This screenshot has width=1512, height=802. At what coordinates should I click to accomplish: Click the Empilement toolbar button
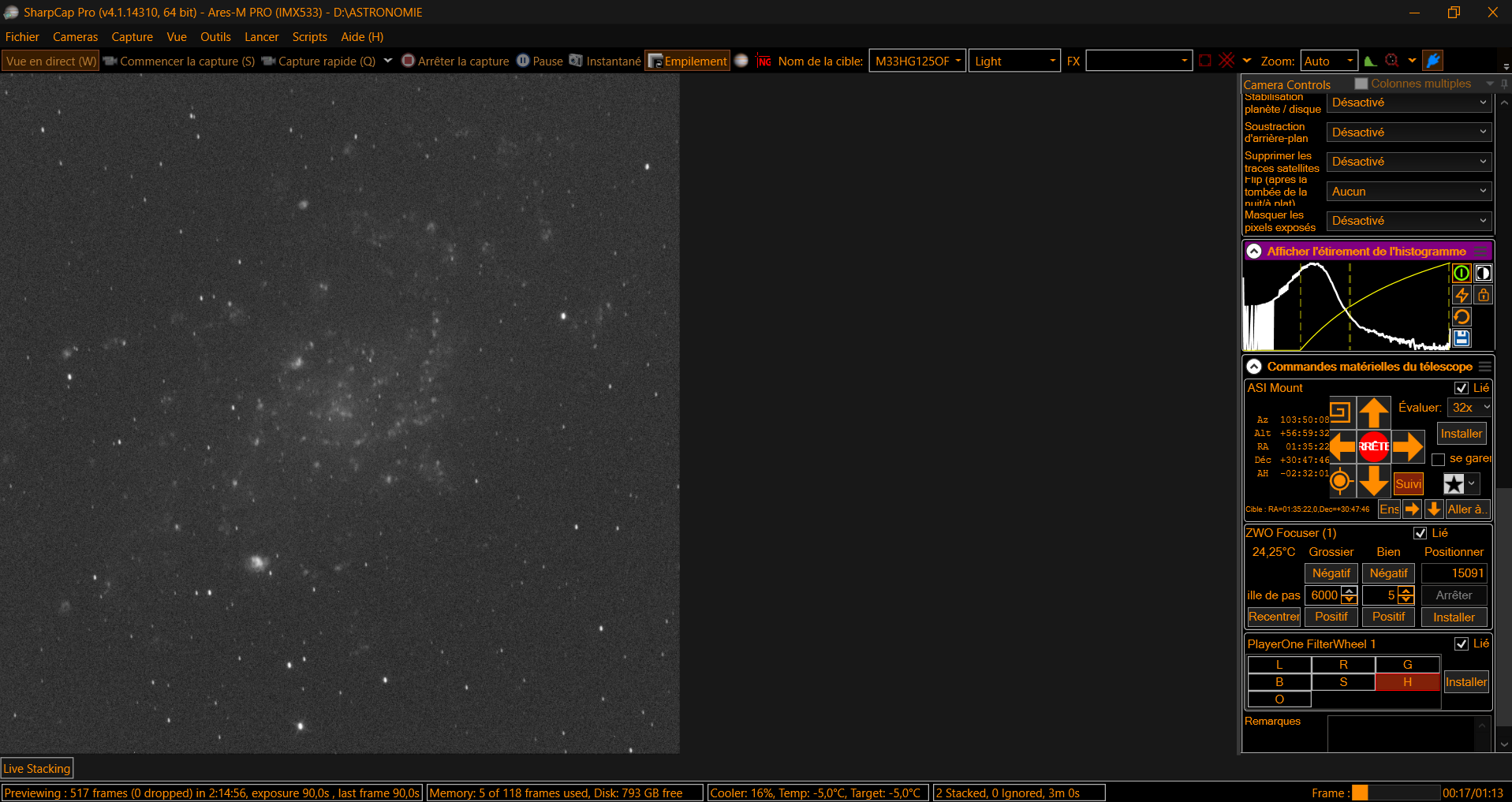(x=687, y=62)
